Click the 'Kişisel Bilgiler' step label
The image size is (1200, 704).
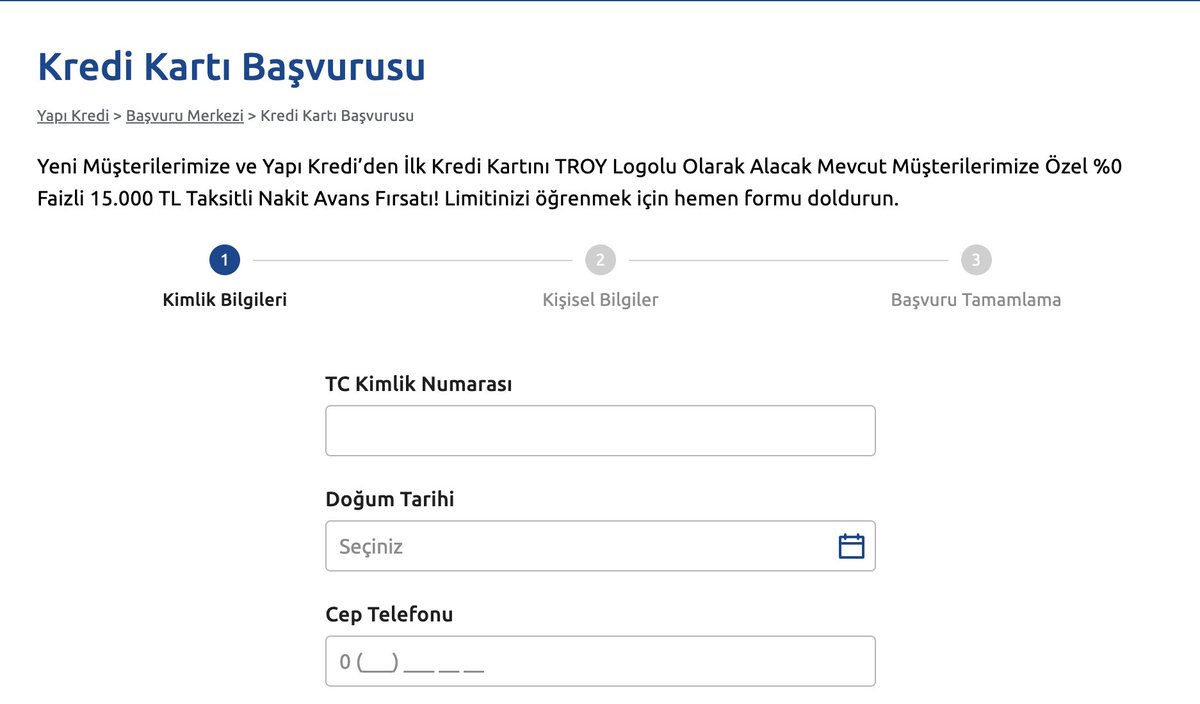[600, 300]
